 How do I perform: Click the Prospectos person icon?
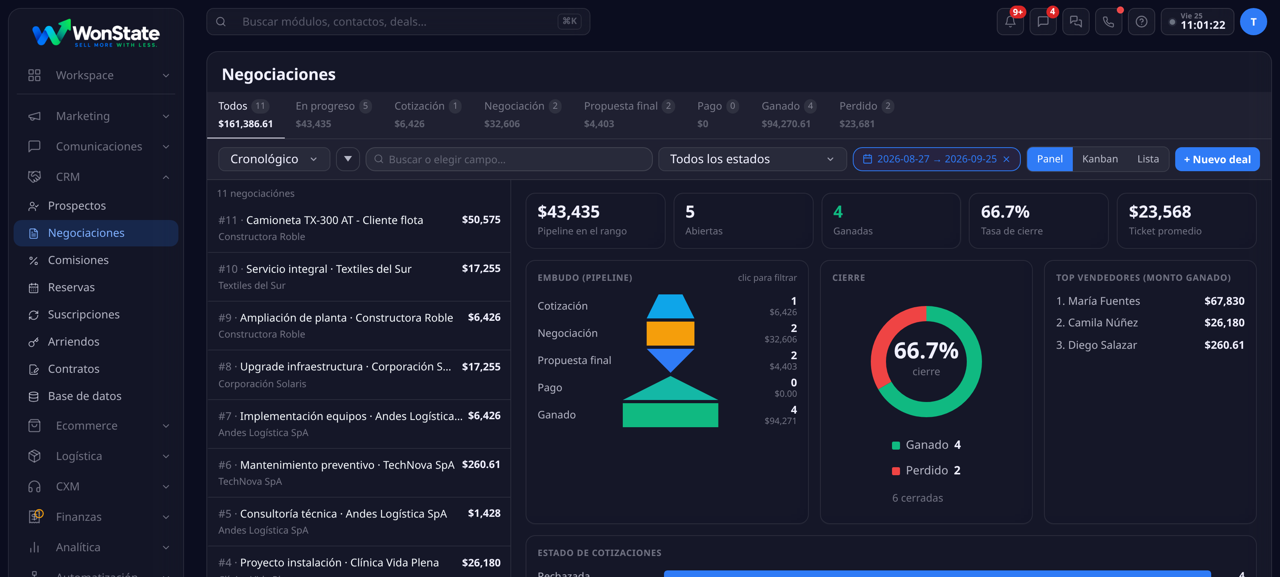pyautogui.click(x=33, y=206)
